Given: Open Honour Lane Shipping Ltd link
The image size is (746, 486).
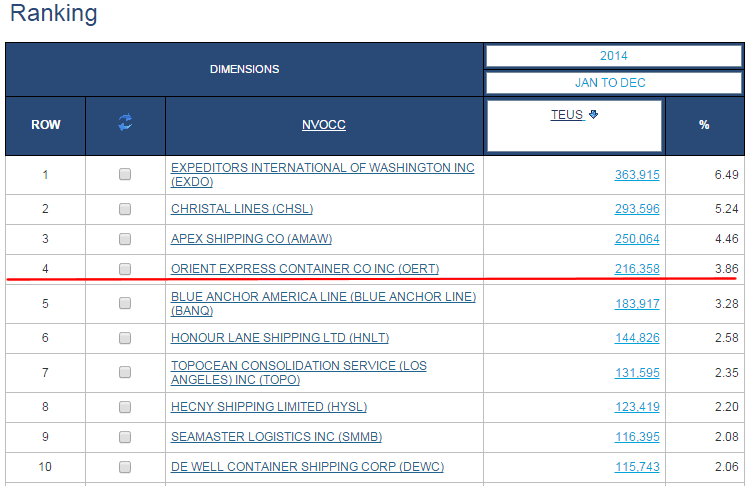Looking at the screenshot, I should point(280,338).
